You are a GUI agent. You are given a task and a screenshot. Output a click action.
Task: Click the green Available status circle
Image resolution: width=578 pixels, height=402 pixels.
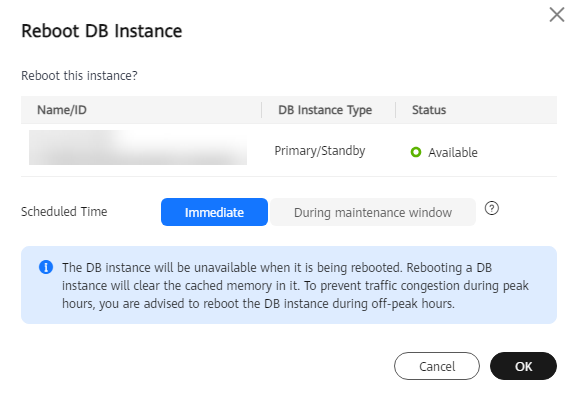(416, 152)
